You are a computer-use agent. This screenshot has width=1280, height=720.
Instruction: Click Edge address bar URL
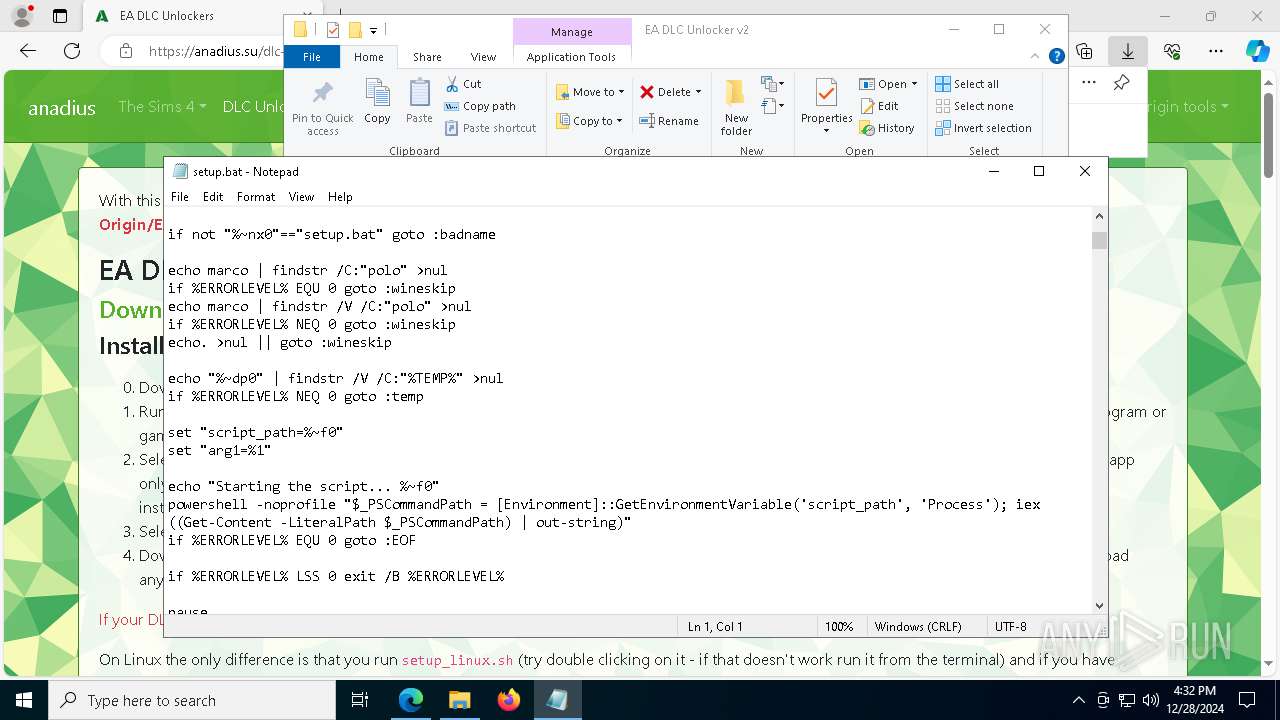214,51
